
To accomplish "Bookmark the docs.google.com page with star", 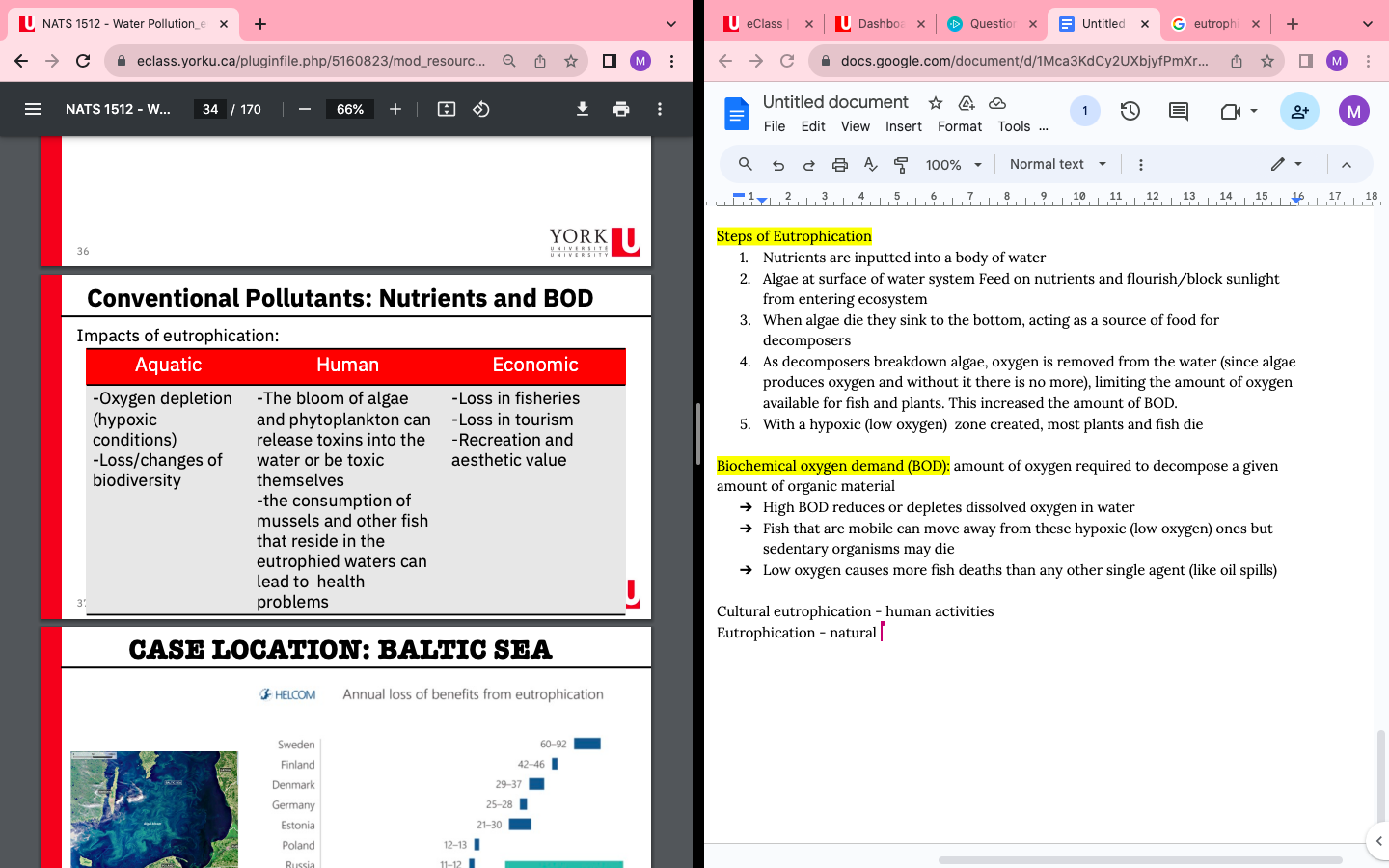I will (x=1267, y=61).
